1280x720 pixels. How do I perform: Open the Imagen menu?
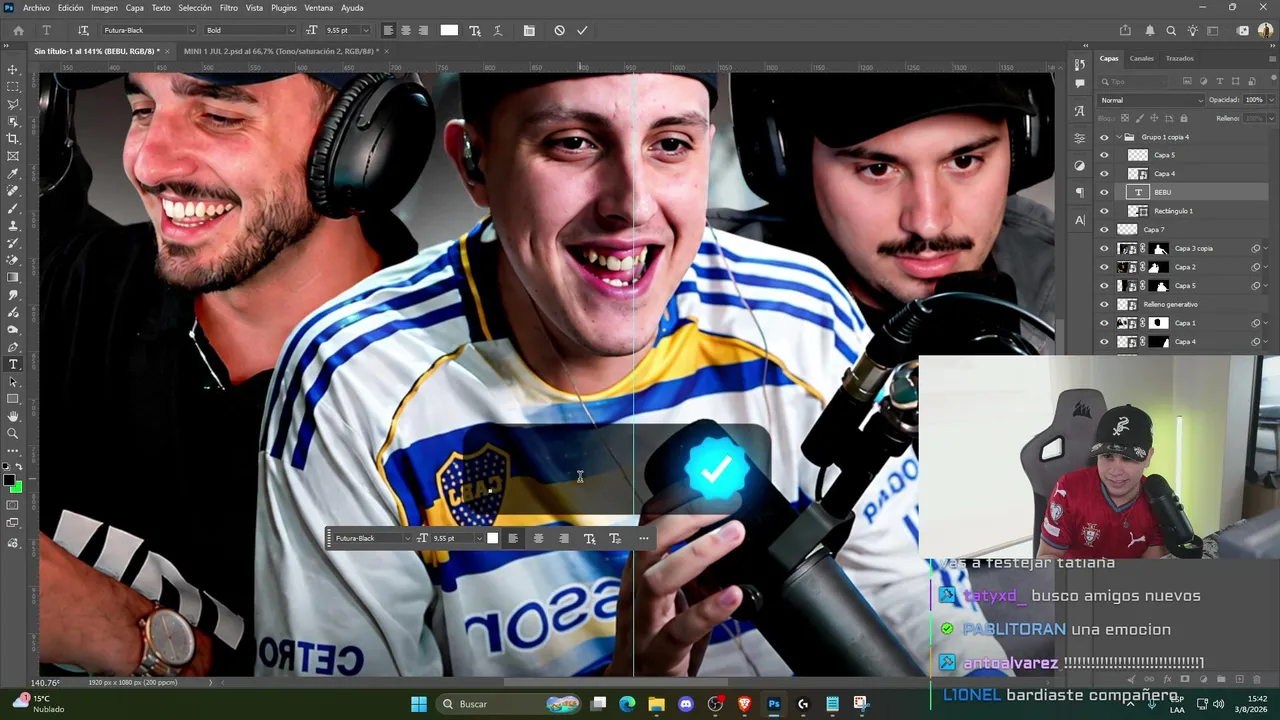click(104, 8)
